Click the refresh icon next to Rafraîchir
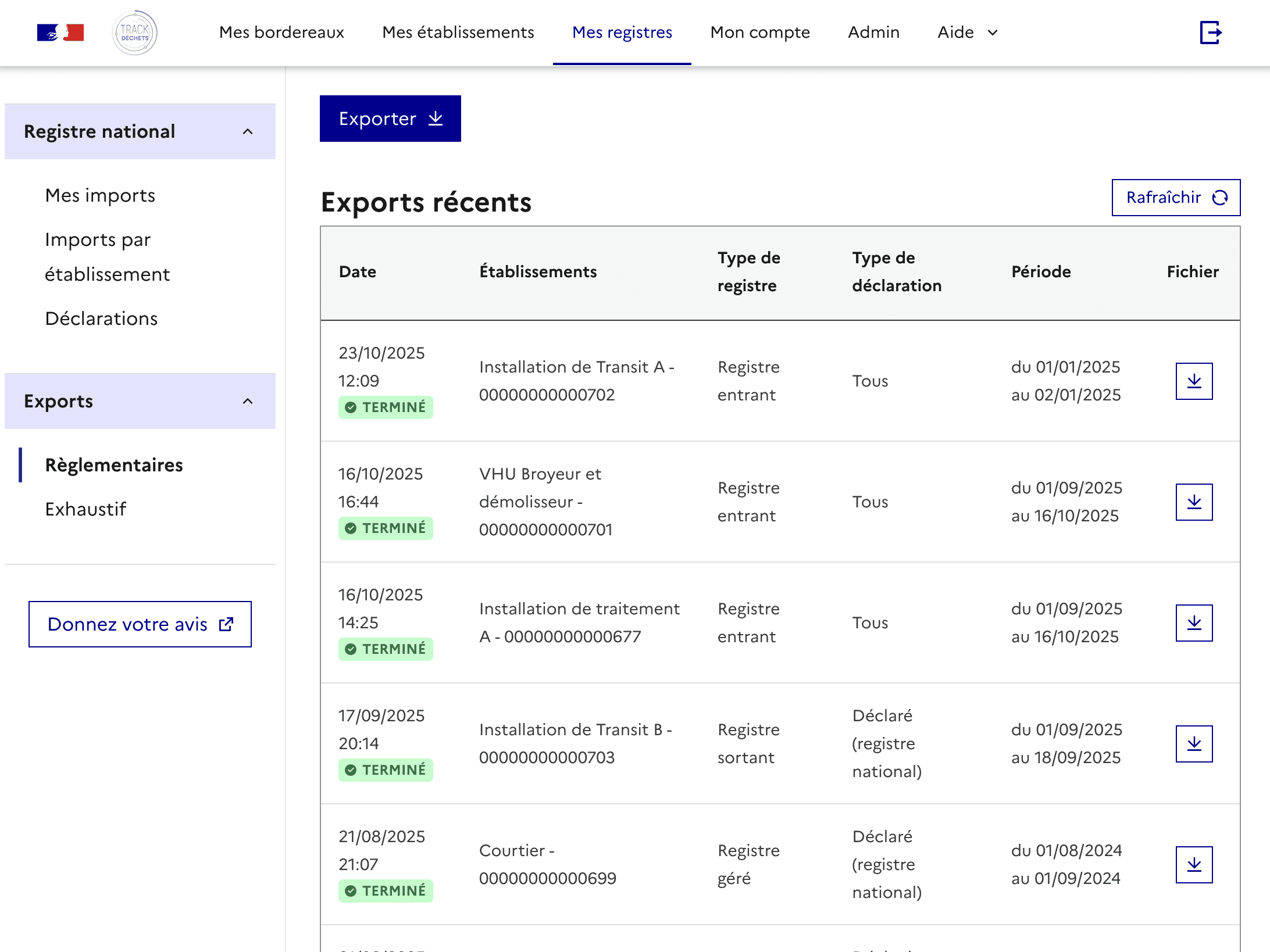This screenshot has height=952, width=1270. pos(1221,198)
